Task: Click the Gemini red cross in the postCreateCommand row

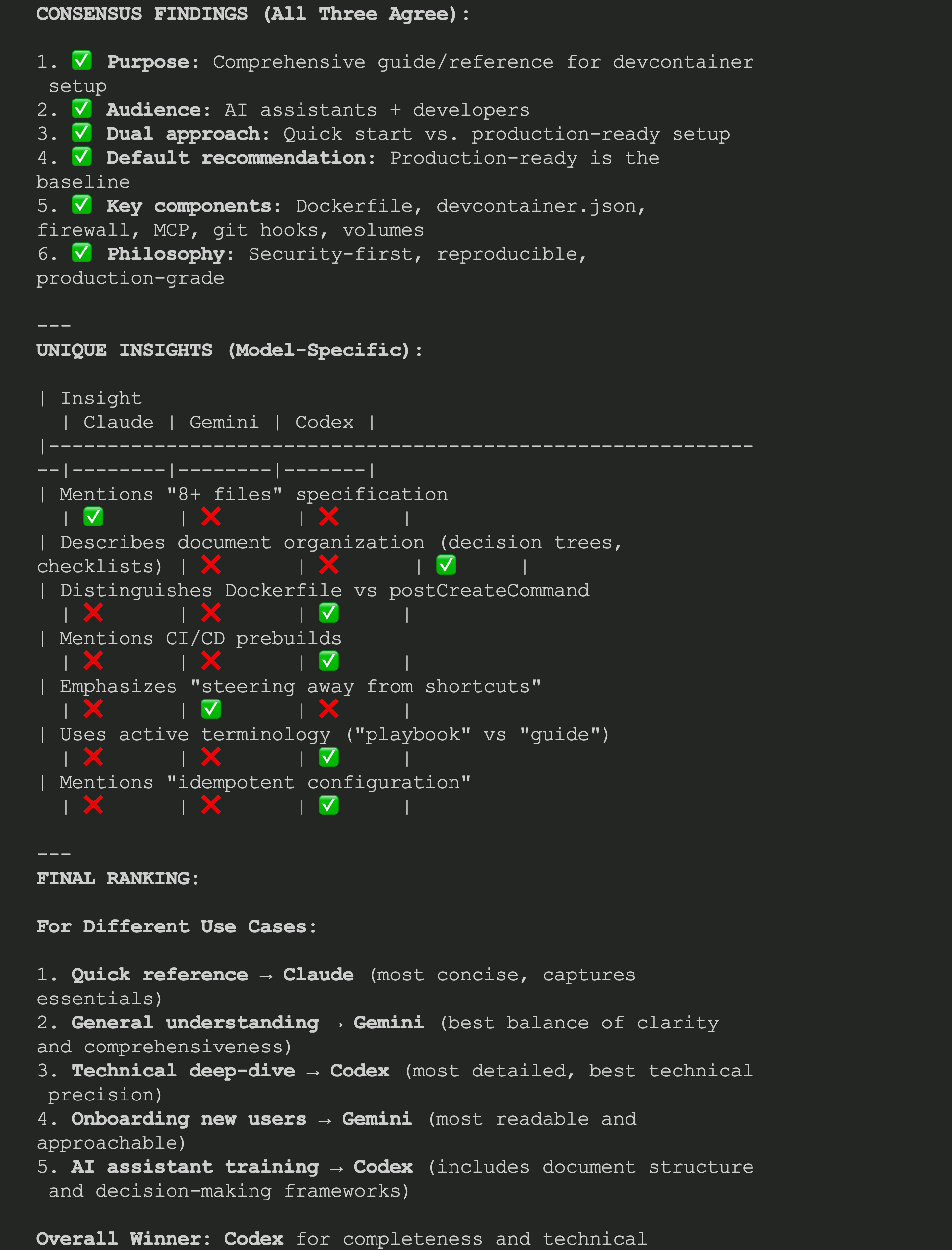Action: point(211,613)
